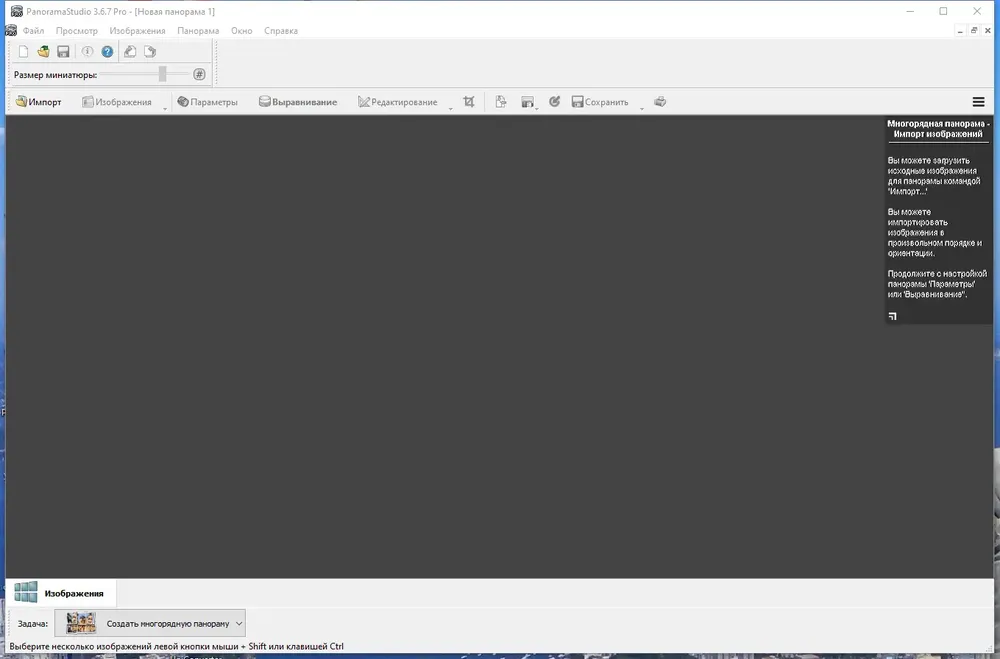Open the hamburger menu icon
This screenshot has height=659, width=1000.
(978, 102)
